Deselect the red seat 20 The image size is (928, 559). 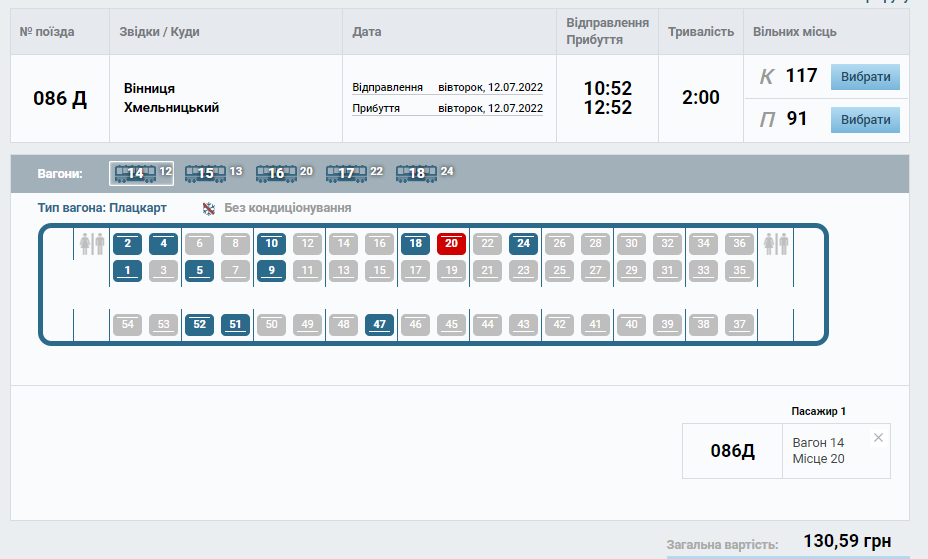coord(451,243)
